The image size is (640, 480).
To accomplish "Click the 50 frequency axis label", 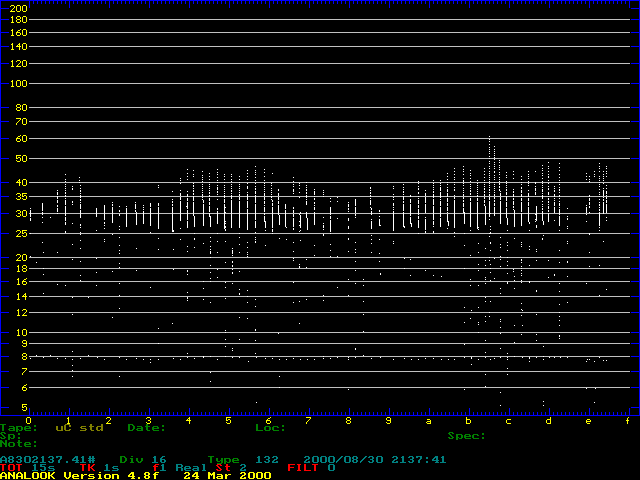I will (x=21, y=159).
